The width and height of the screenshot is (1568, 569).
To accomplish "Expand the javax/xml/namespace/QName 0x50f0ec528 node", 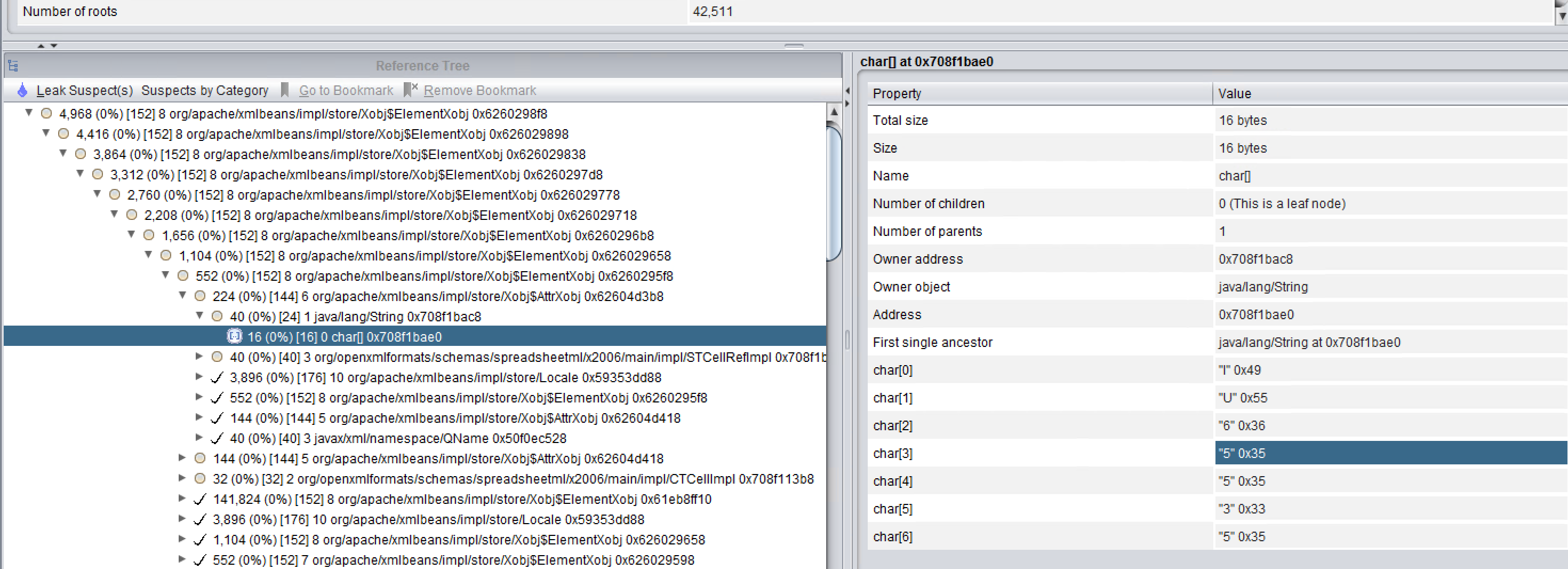I will (199, 437).
